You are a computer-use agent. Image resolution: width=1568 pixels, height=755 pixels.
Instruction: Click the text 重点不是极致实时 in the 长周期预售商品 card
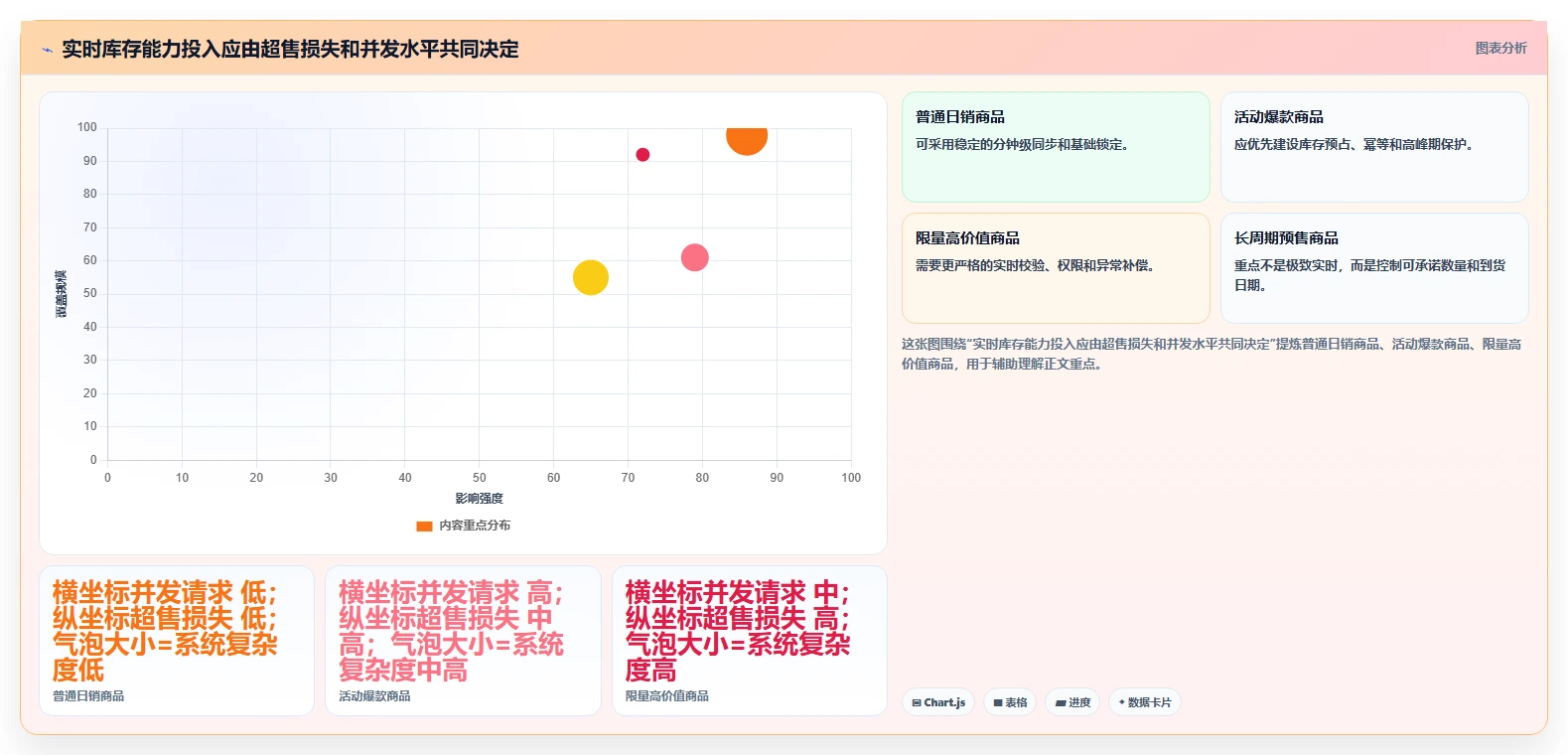pos(1286,266)
